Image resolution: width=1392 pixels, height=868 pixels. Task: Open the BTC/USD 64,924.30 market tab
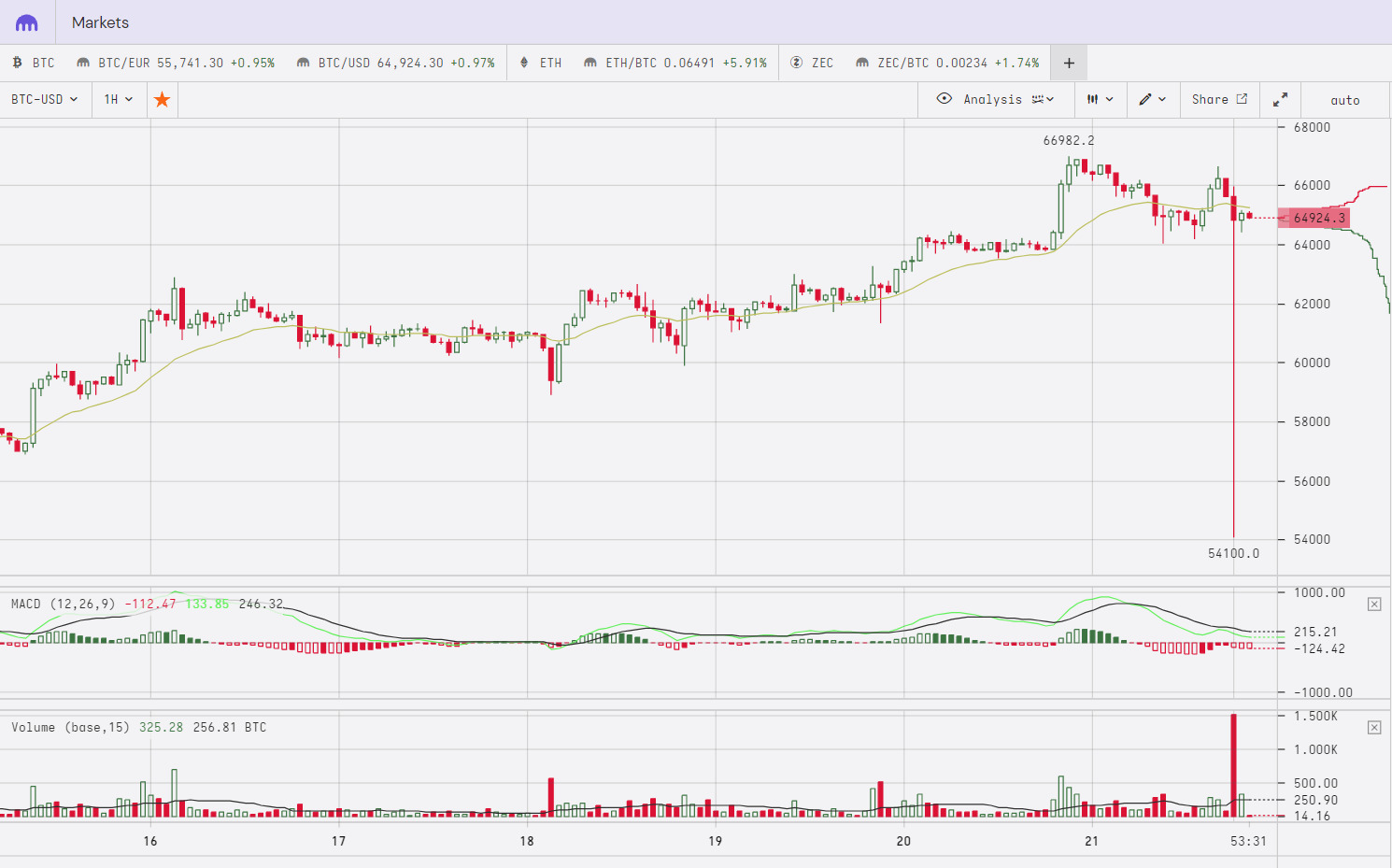pyautogui.click(x=395, y=63)
